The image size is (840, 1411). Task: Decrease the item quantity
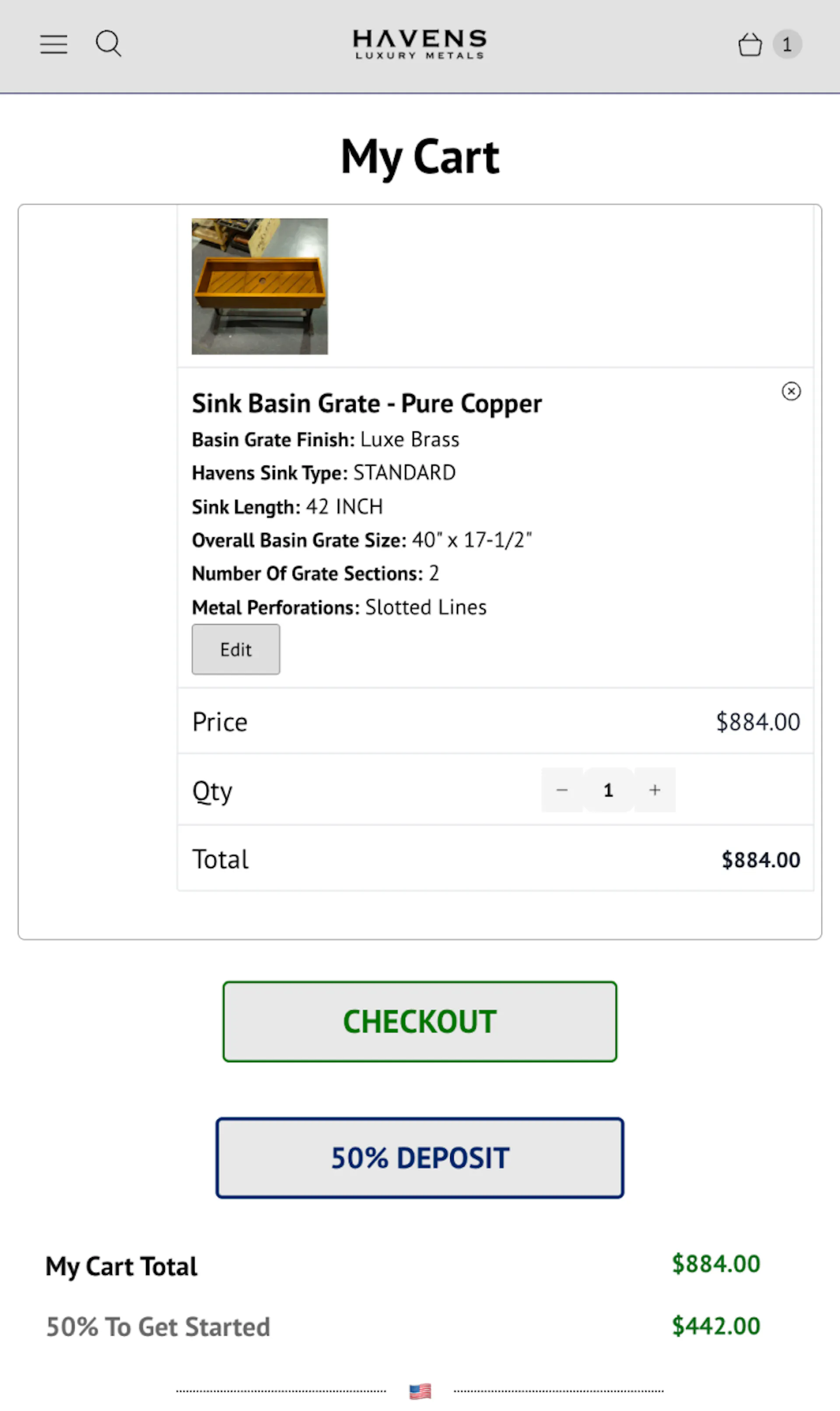pos(562,790)
